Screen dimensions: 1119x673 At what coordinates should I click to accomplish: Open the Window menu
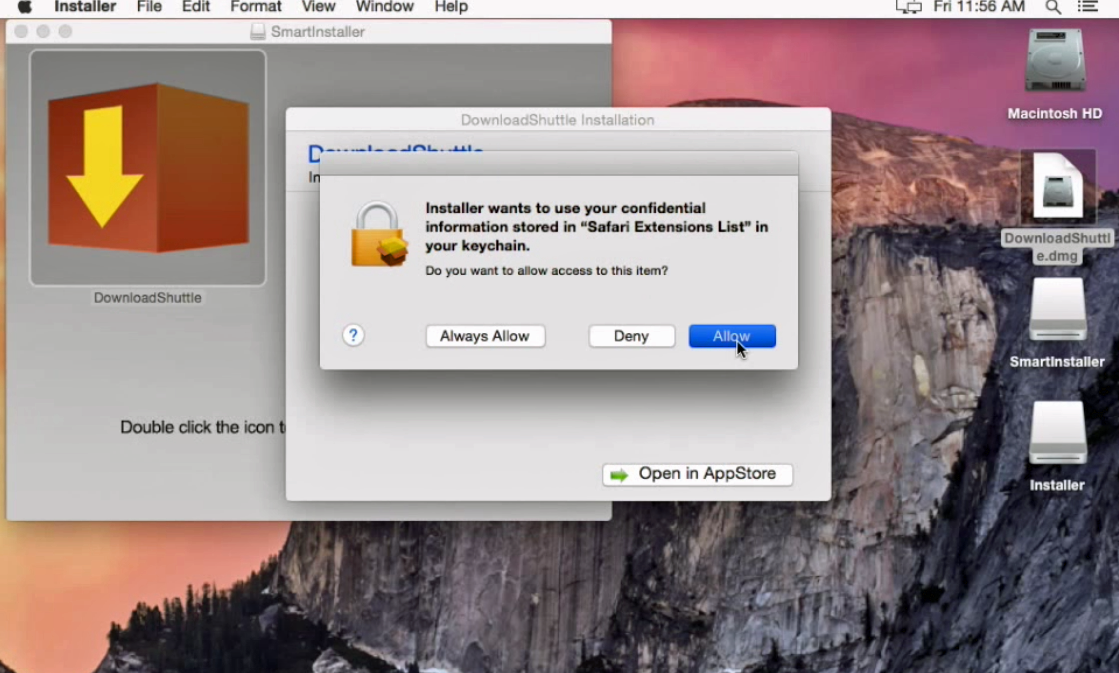point(385,7)
